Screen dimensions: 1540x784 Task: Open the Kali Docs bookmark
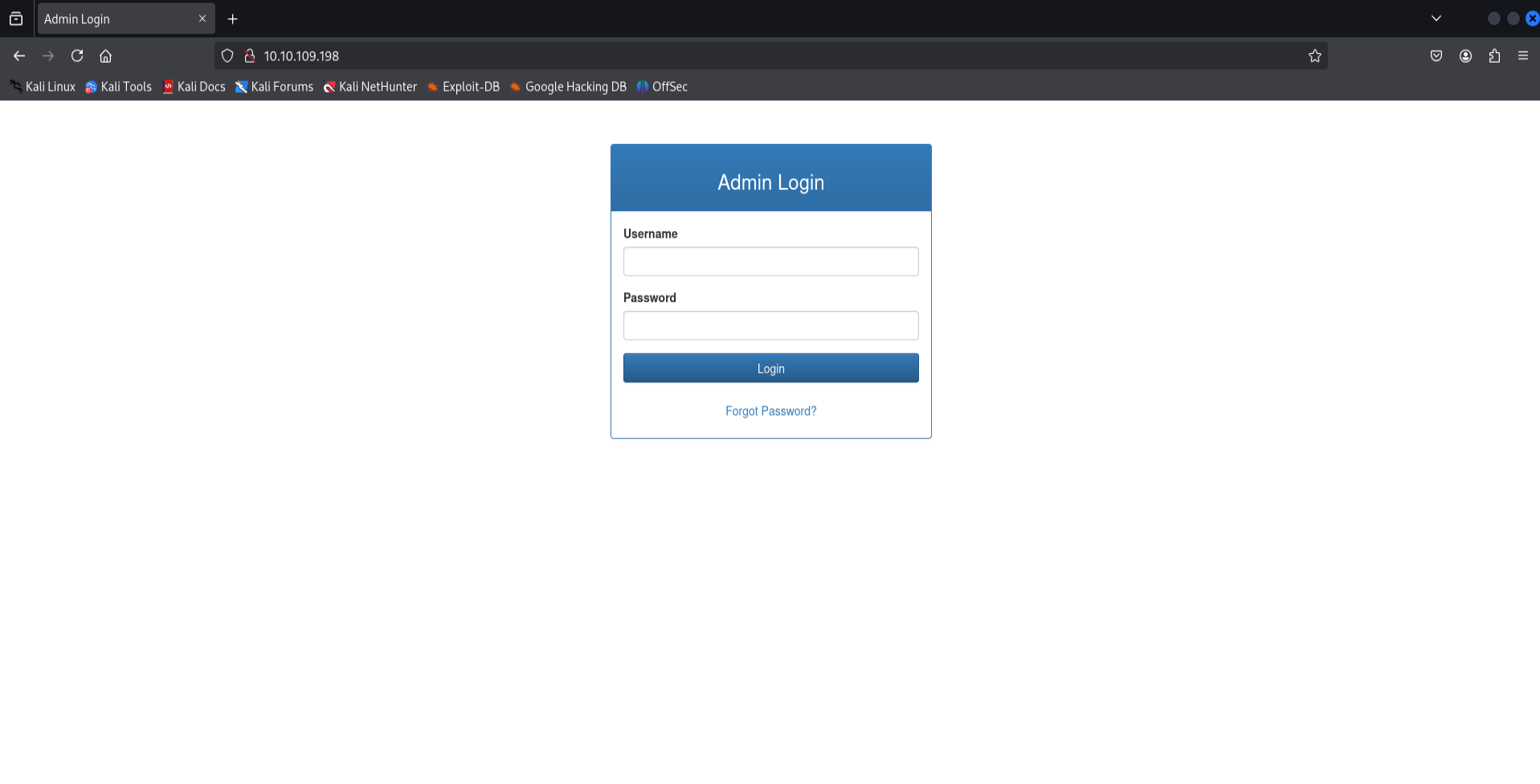pyautogui.click(x=194, y=87)
